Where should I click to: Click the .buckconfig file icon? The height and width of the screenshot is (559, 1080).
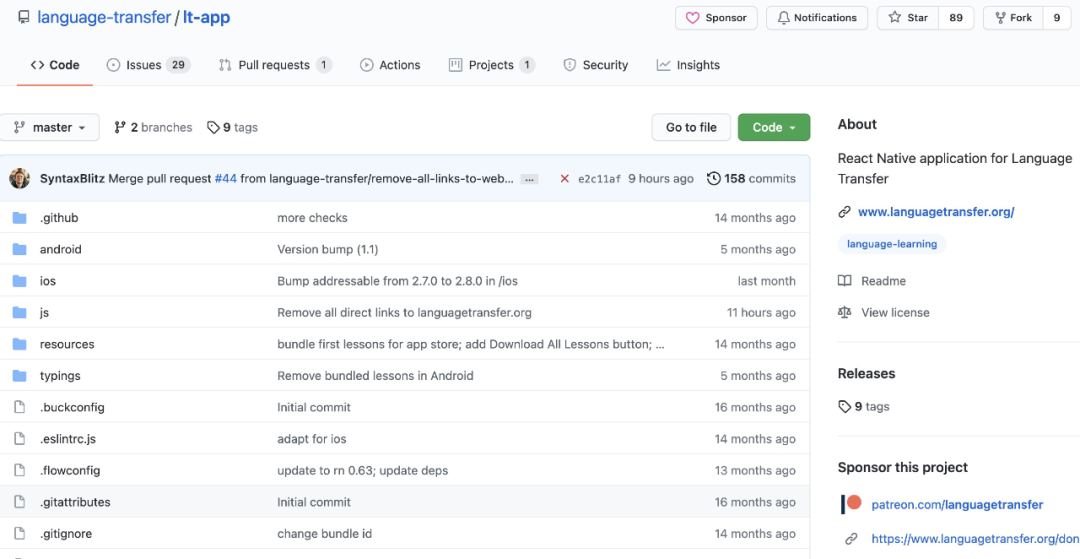(x=19, y=408)
